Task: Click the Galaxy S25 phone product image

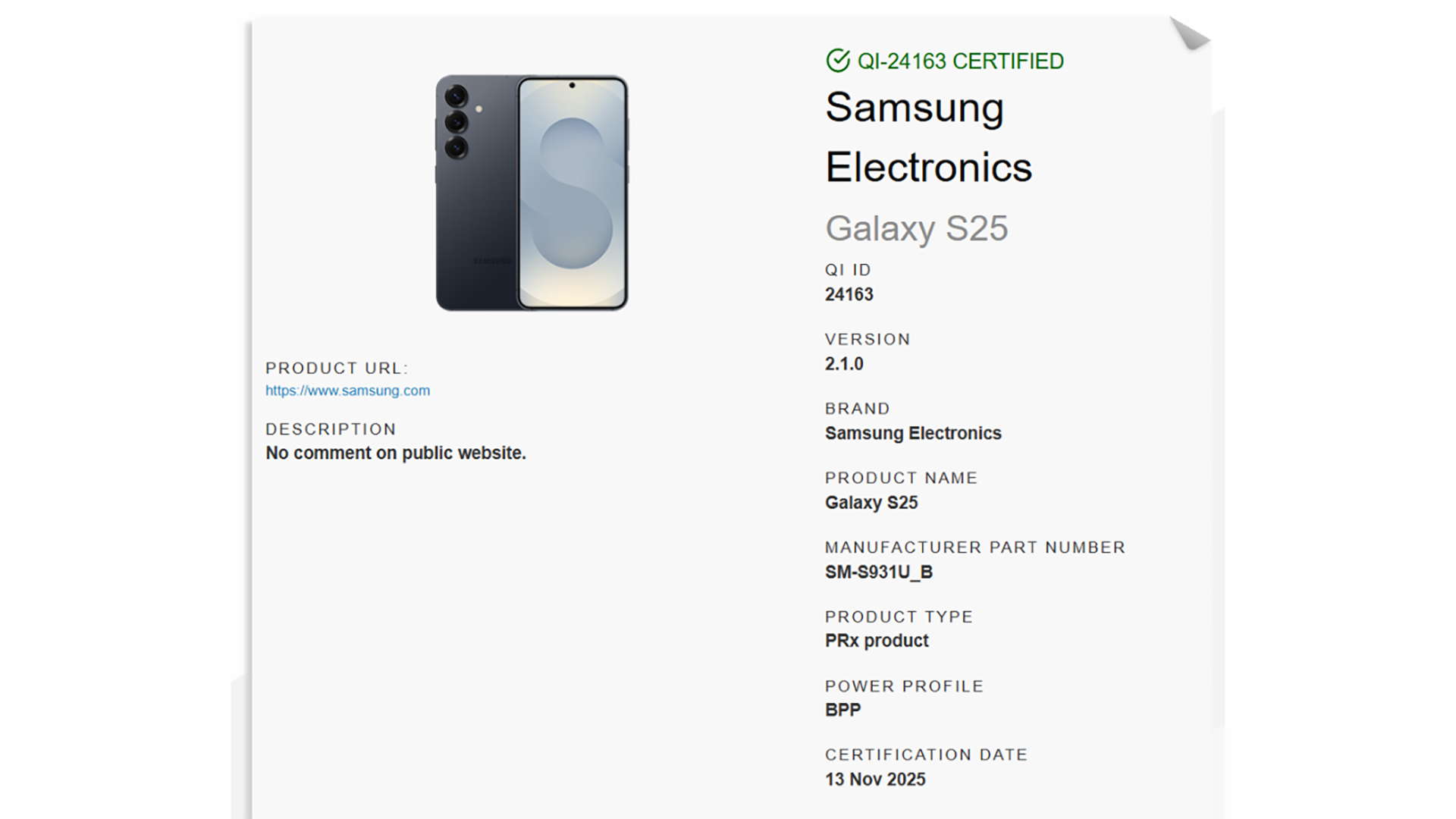Action: 532,193
